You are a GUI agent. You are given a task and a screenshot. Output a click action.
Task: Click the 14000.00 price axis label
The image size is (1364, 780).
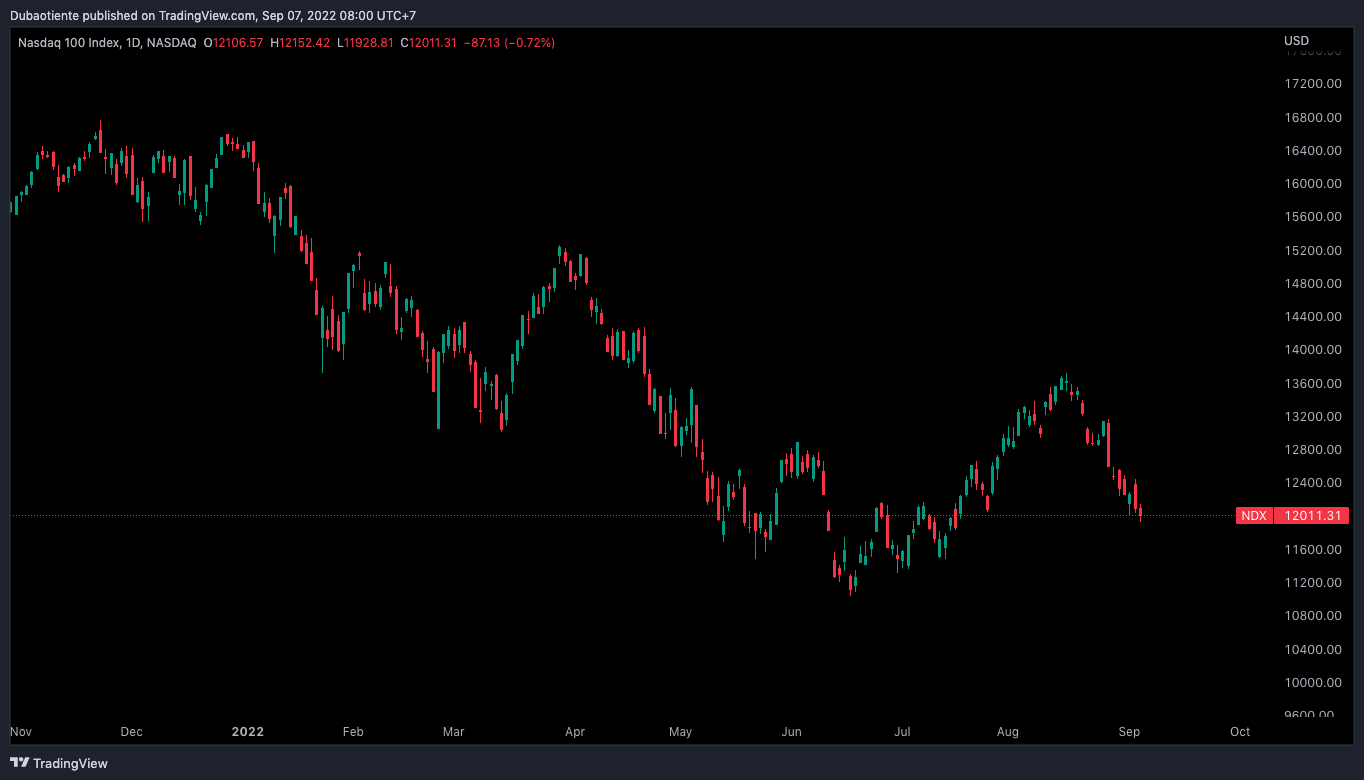coord(1313,350)
